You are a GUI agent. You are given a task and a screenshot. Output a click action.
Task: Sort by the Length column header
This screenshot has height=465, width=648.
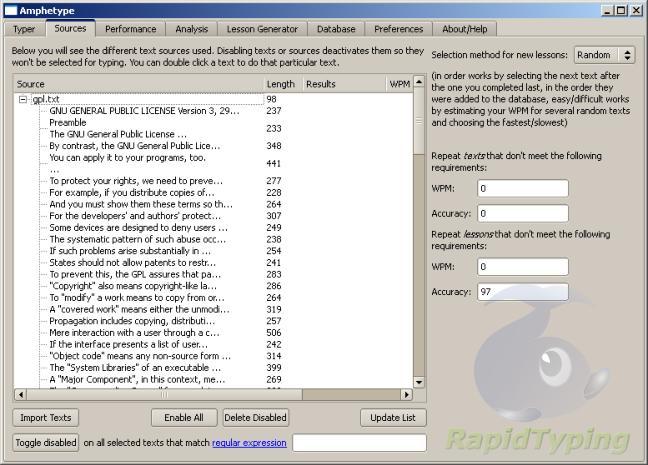click(281, 84)
